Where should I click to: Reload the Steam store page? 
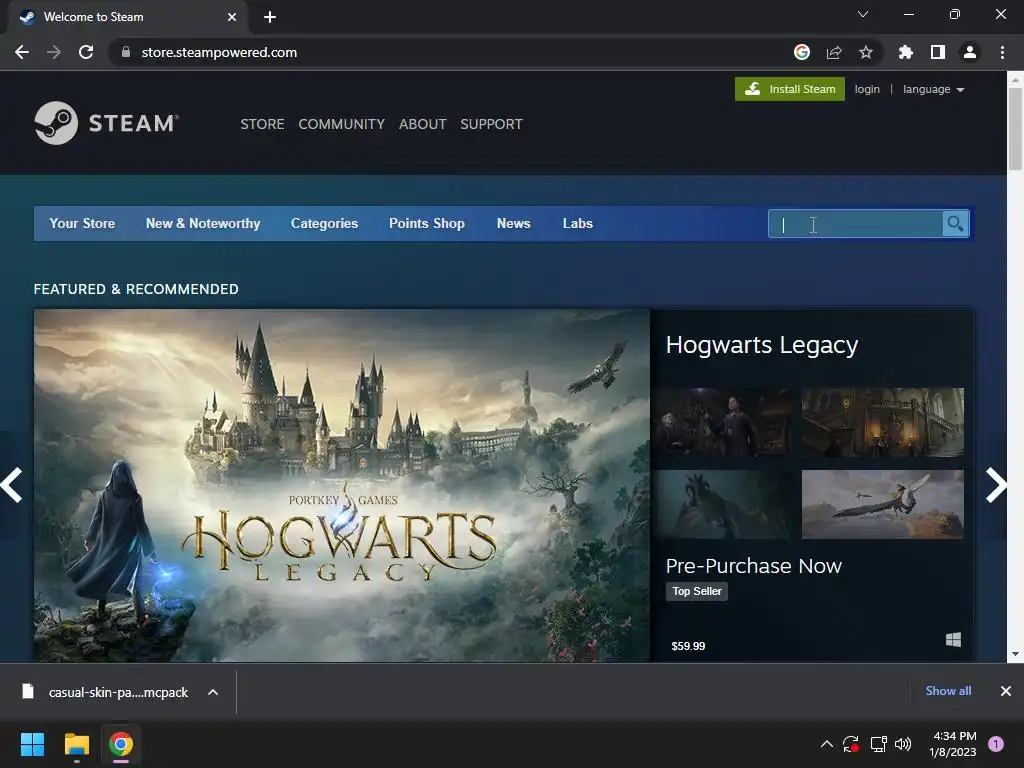coord(86,52)
